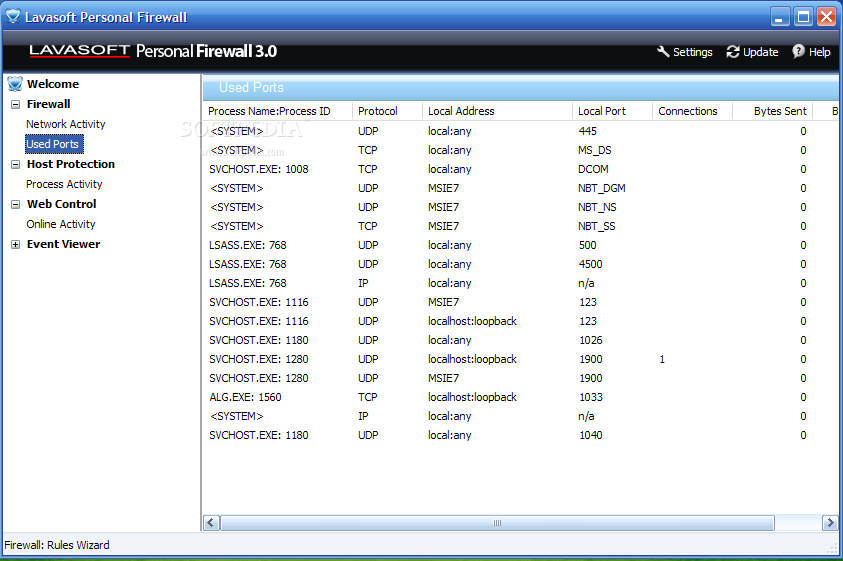843x561 pixels.
Task: Select the Host Protection section label
Action: click(70, 164)
